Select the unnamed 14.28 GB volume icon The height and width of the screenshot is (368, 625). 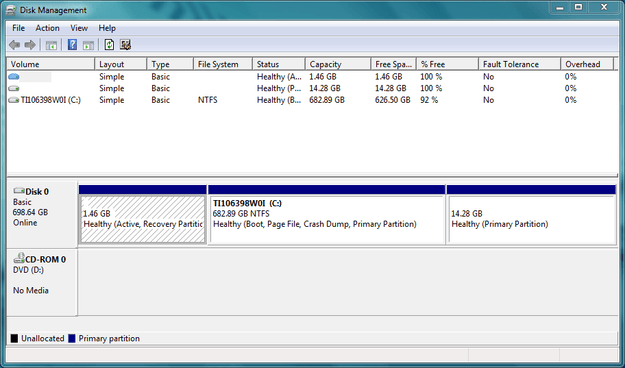click(14, 88)
